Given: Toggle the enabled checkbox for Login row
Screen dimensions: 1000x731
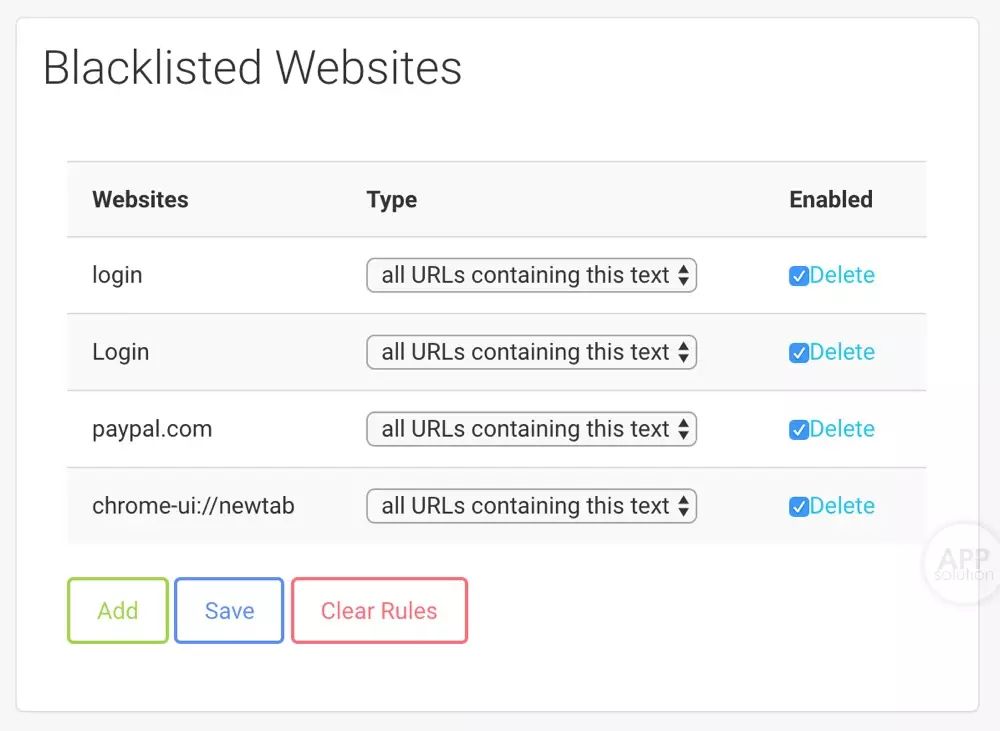Looking at the screenshot, I should click(798, 353).
